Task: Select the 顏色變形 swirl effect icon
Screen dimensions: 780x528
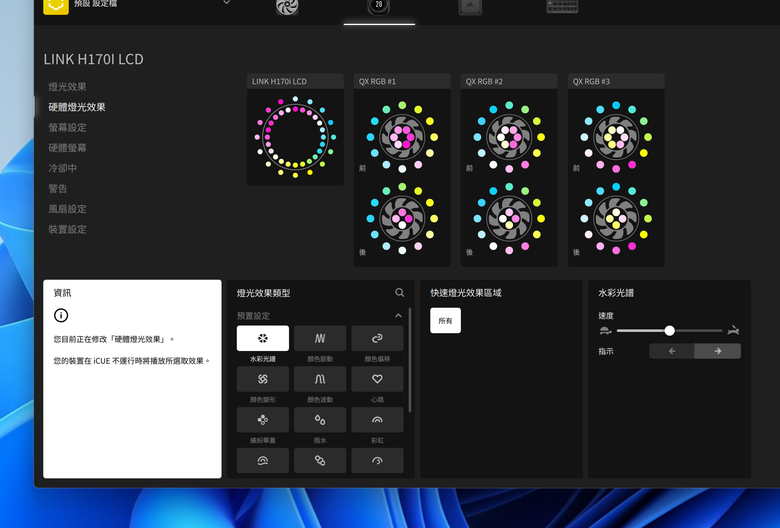Action: [263, 379]
